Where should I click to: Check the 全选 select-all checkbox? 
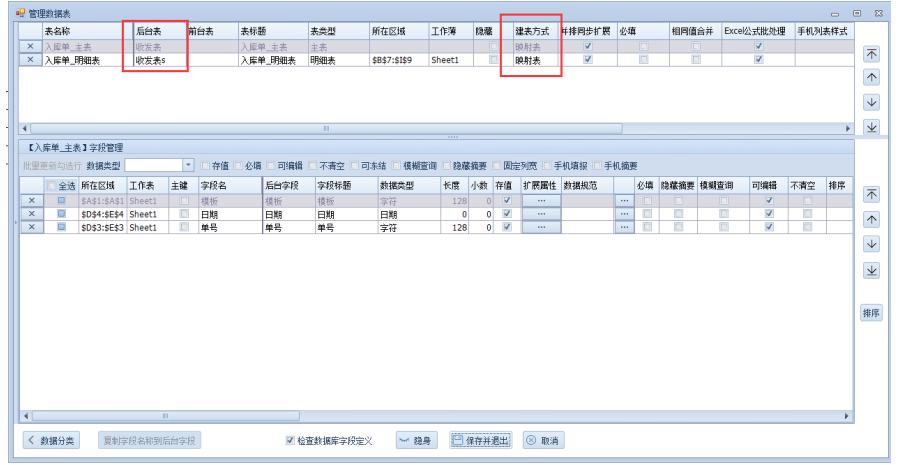pos(52,186)
